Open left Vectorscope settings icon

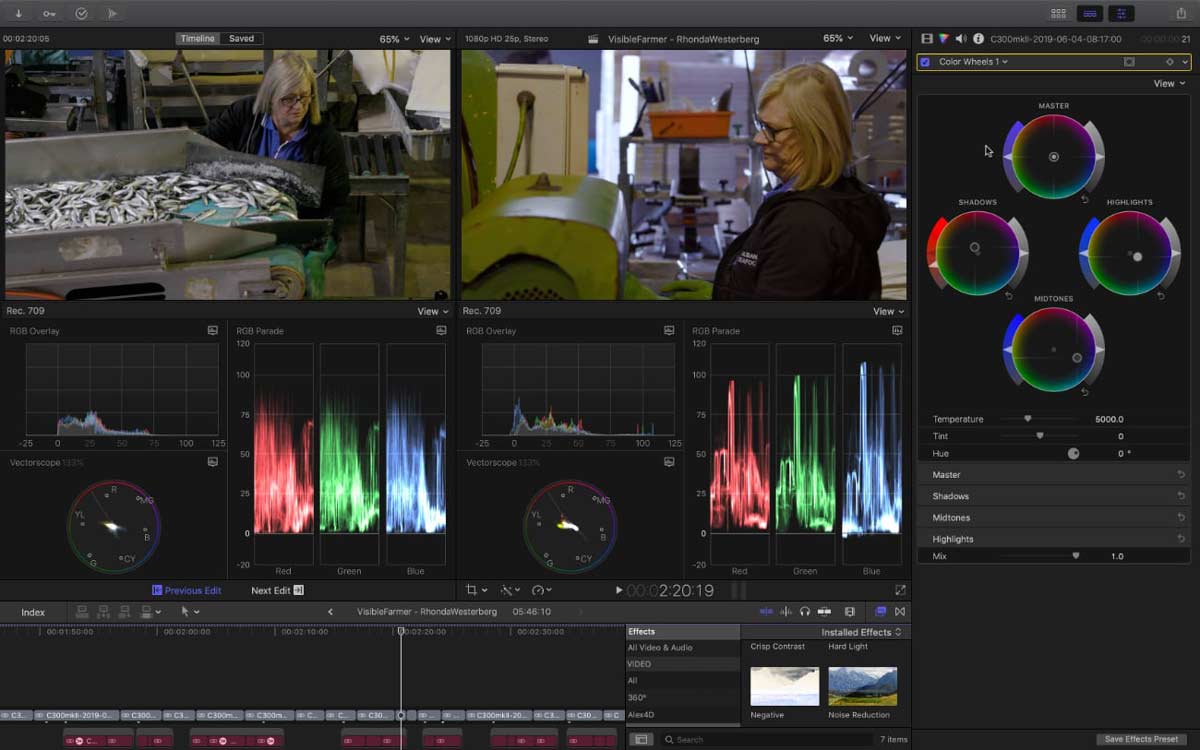click(x=213, y=462)
